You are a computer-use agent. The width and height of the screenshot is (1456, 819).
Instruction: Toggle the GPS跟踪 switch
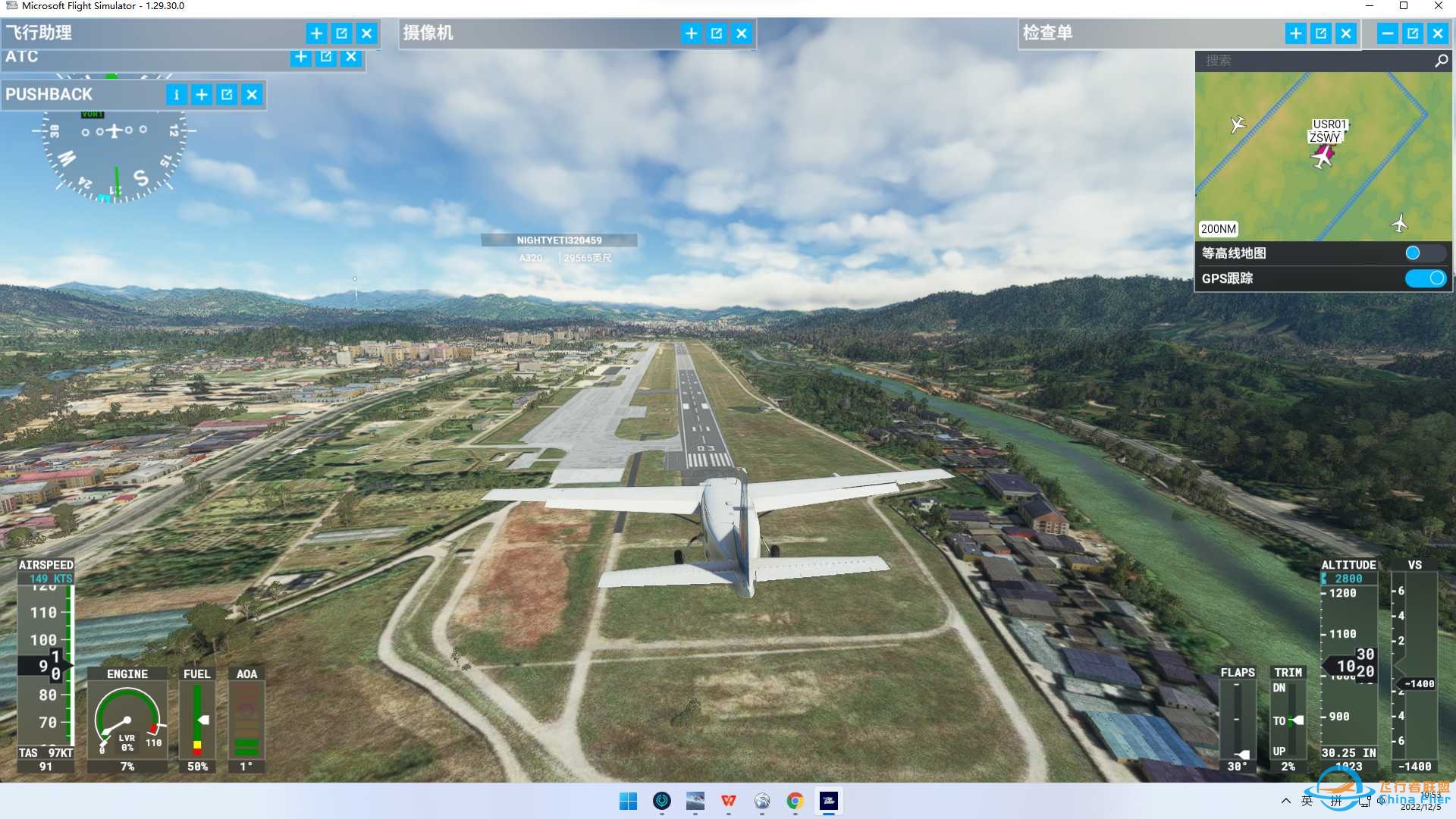pyautogui.click(x=1426, y=278)
